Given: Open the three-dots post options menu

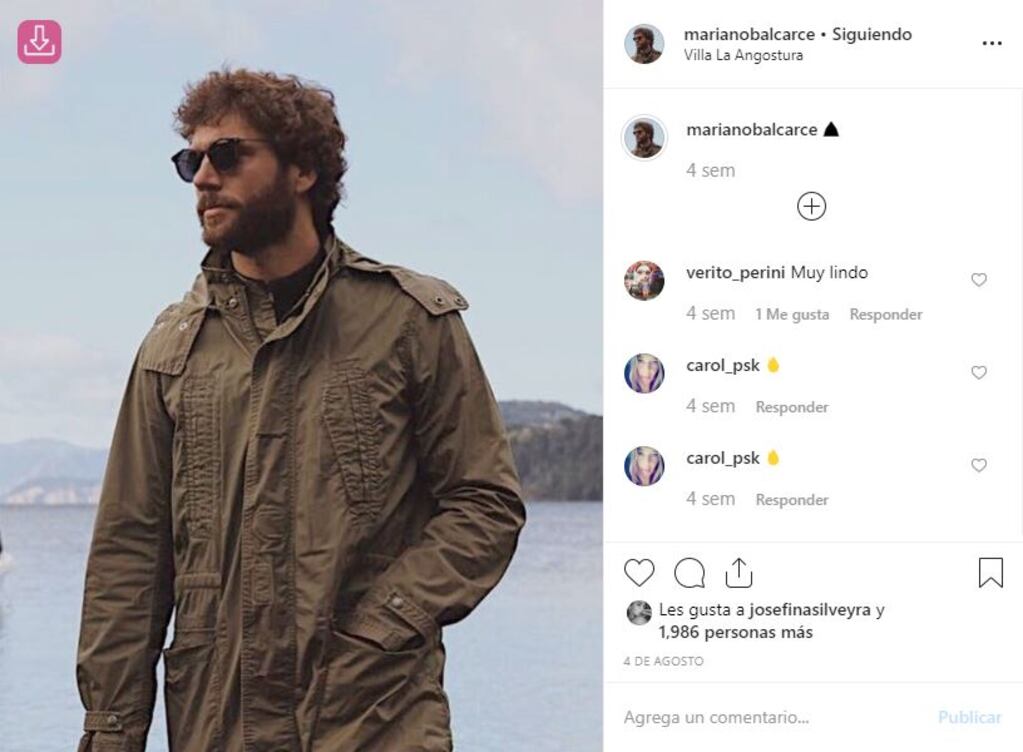Looking at the screenshot, I should coord(991,43).
